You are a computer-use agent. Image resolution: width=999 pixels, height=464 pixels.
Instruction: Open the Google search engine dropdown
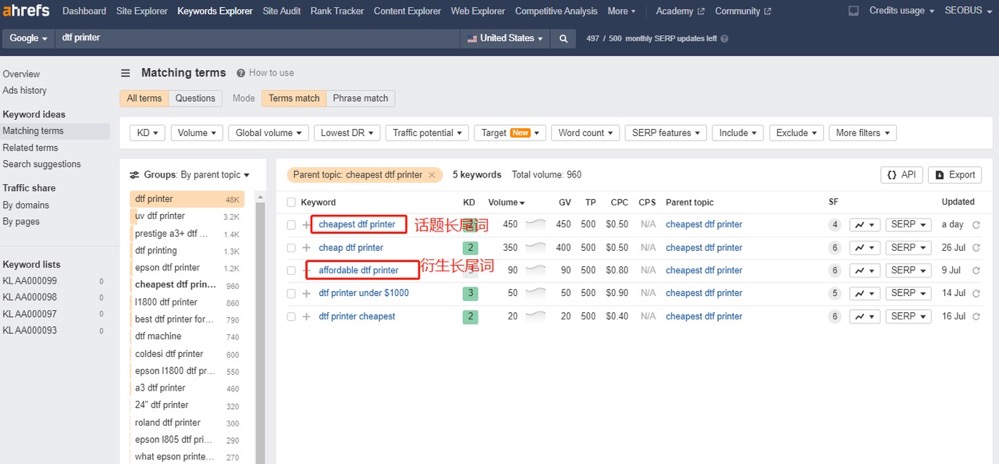[x=29, y=38]
